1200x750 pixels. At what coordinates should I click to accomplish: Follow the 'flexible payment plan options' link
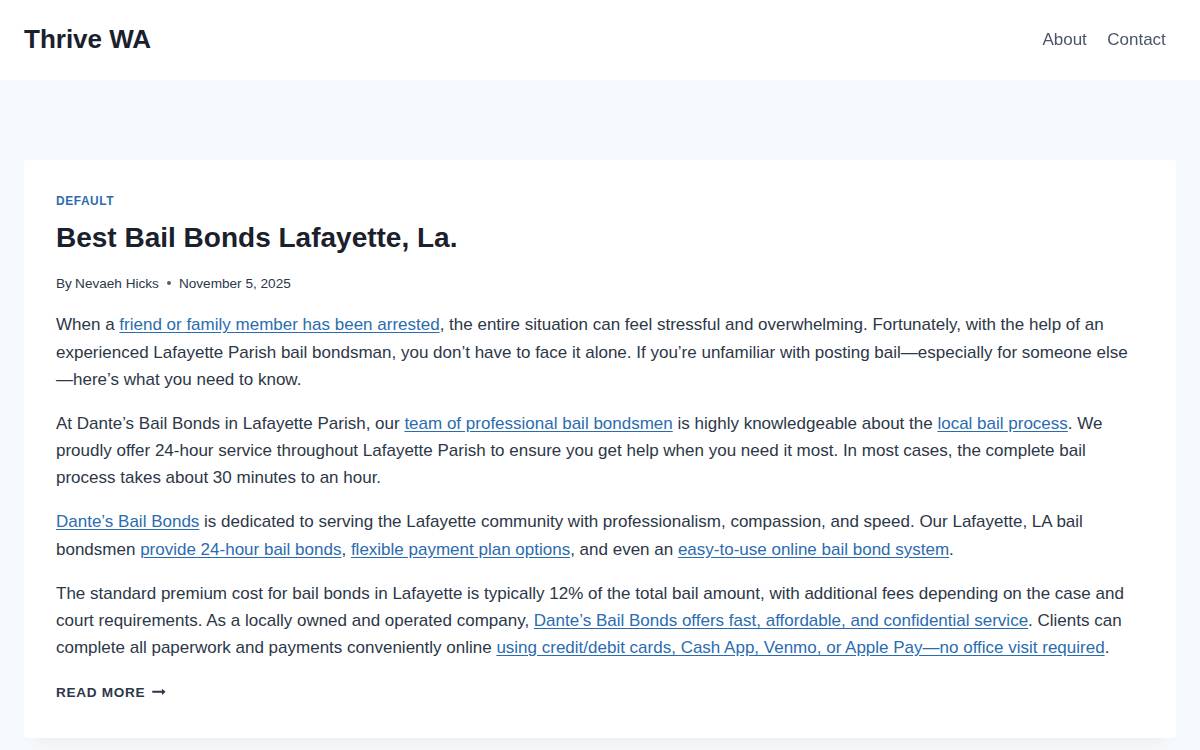coord(461,549)
